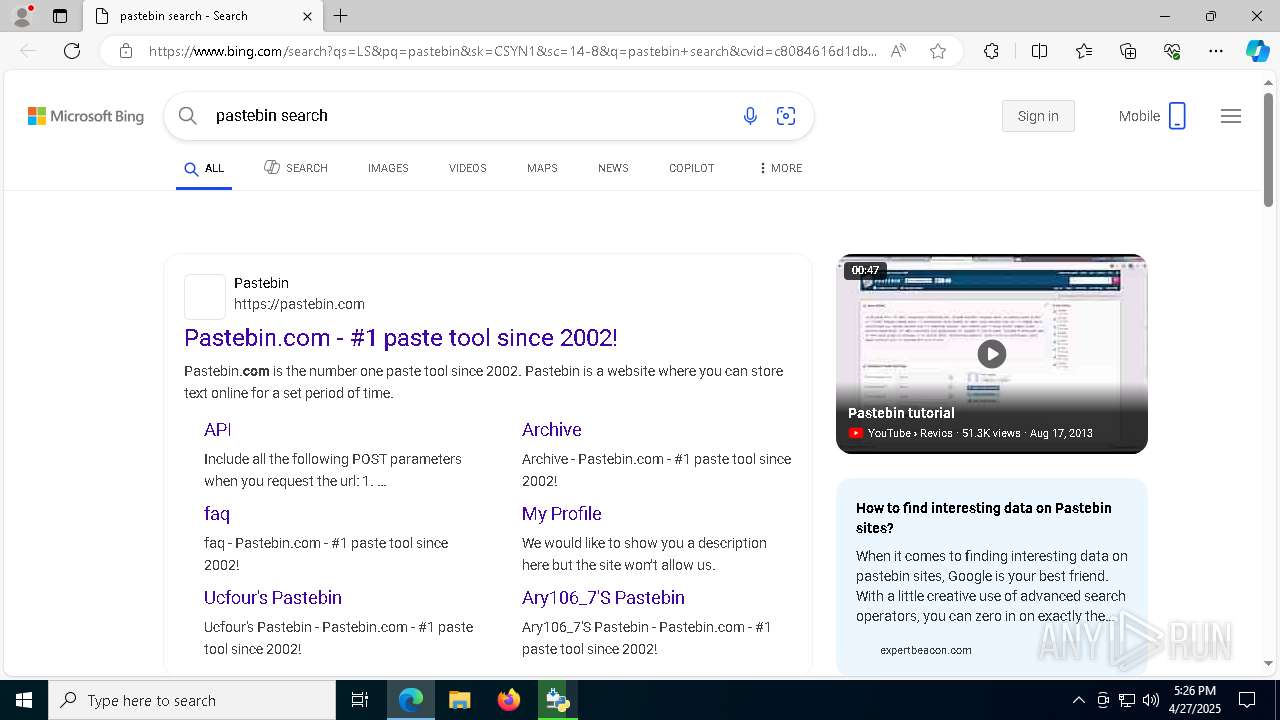Image resolution: width=1280 pixels, height=720 pixels.
Task: Open the https://pastebin.com URL text
Action: click(x=299, y=304)
